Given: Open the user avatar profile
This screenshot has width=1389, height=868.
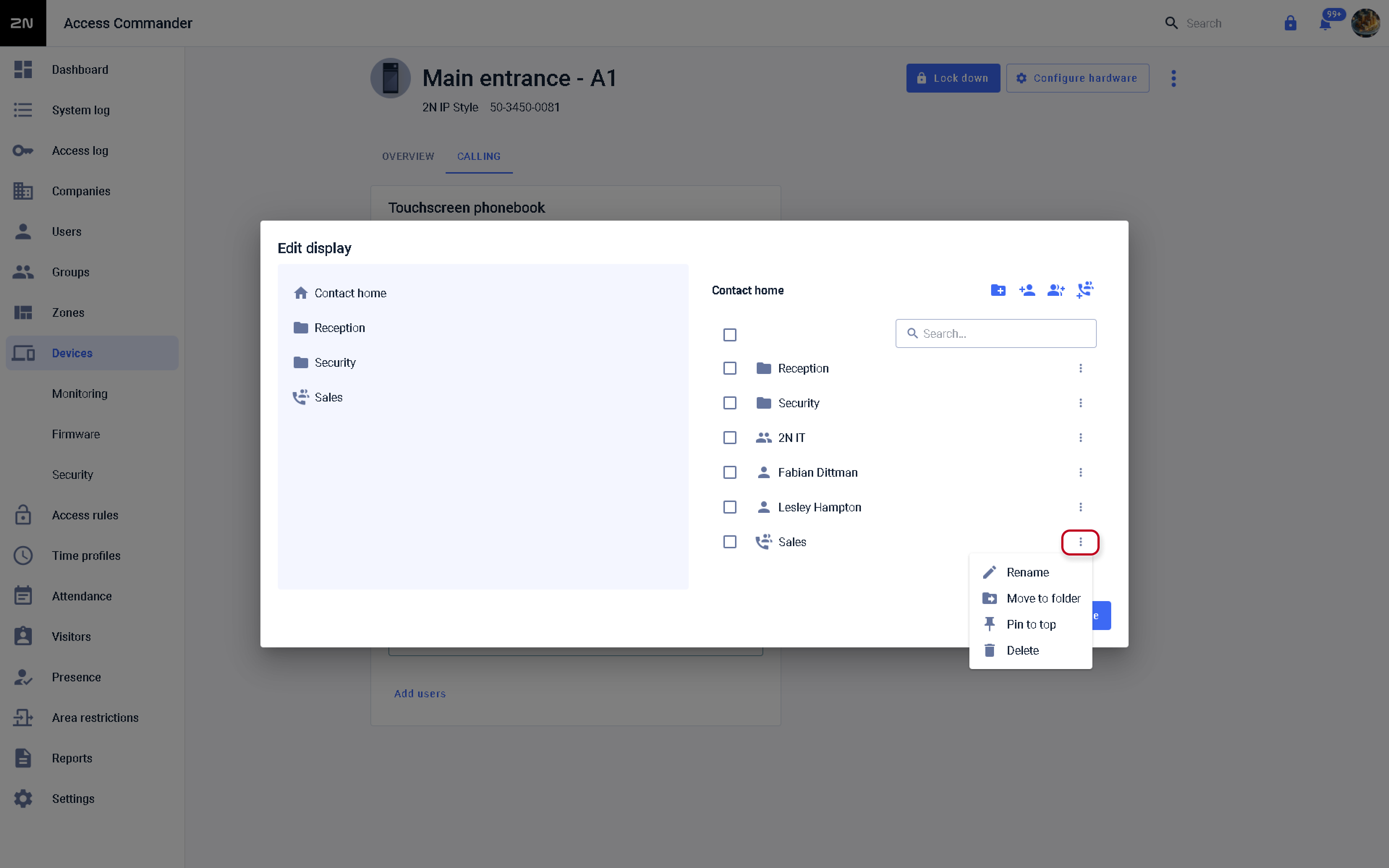Looking at the screenshot, I should 1365,23.
